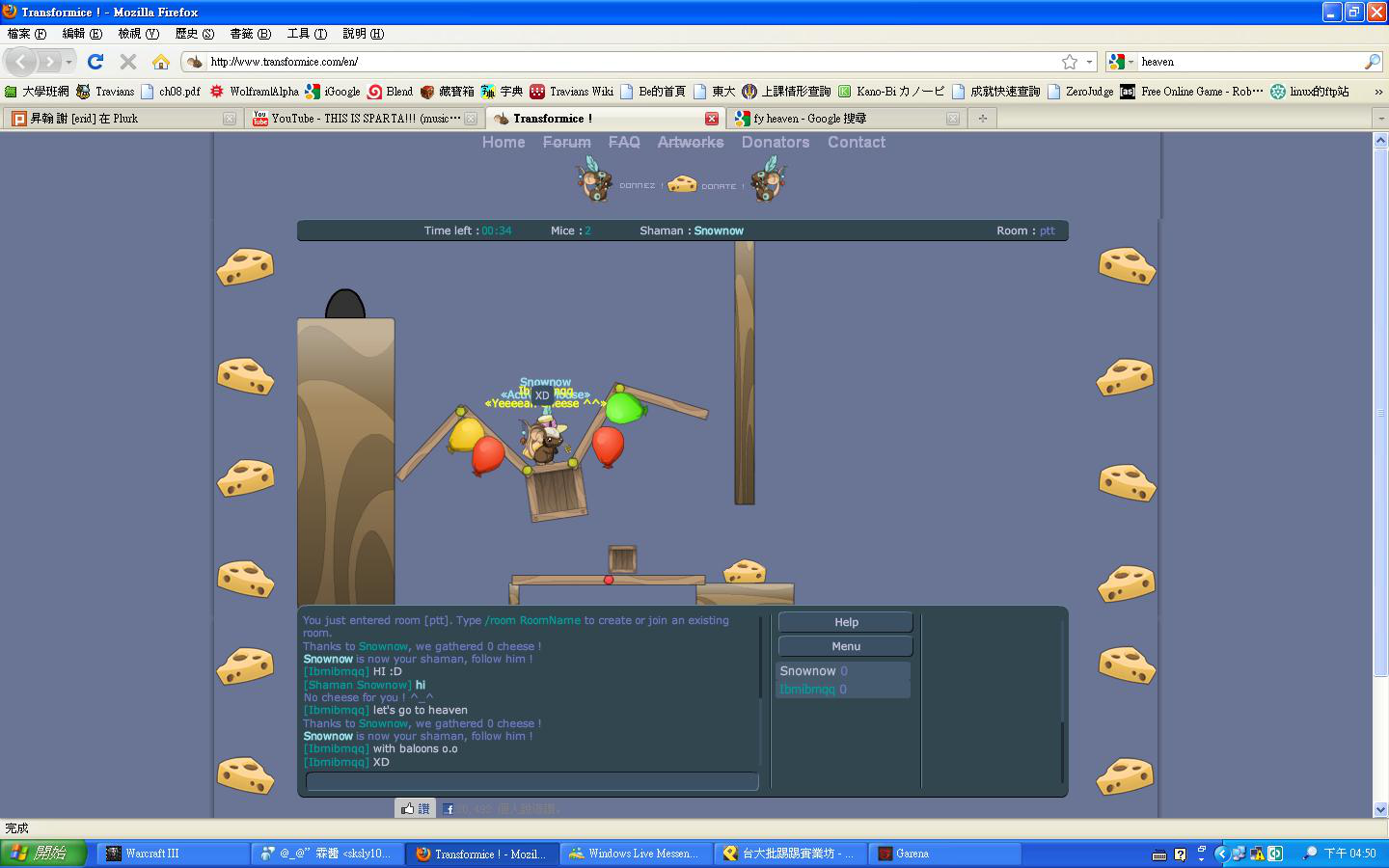Open the 檢視 (View) menu
This screenshot has height=868, width=1389.
(x=138, y=34)
